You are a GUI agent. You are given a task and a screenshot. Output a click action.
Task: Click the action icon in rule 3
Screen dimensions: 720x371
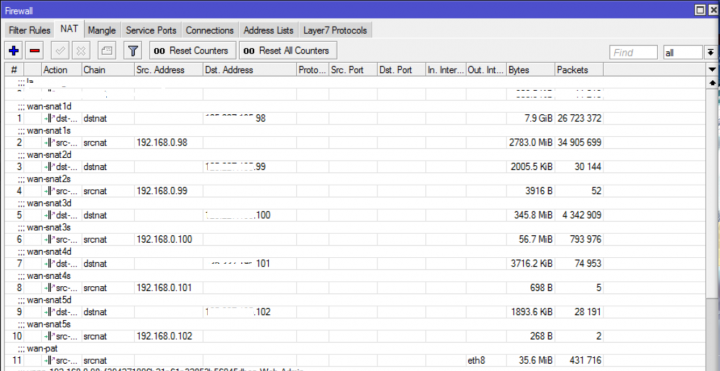[x=50, y=167]
